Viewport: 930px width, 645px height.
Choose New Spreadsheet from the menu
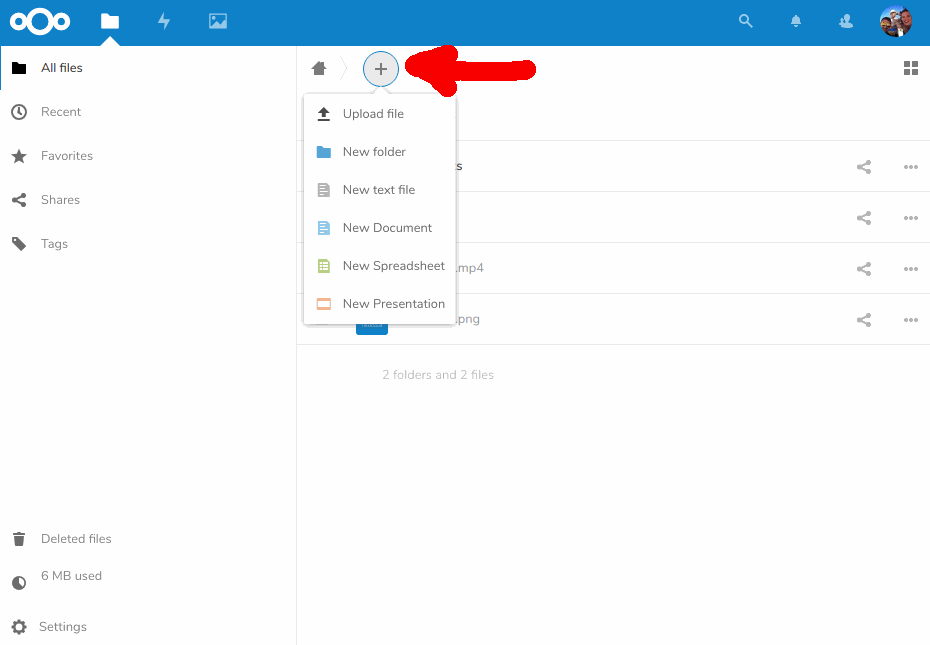(393, 265)
